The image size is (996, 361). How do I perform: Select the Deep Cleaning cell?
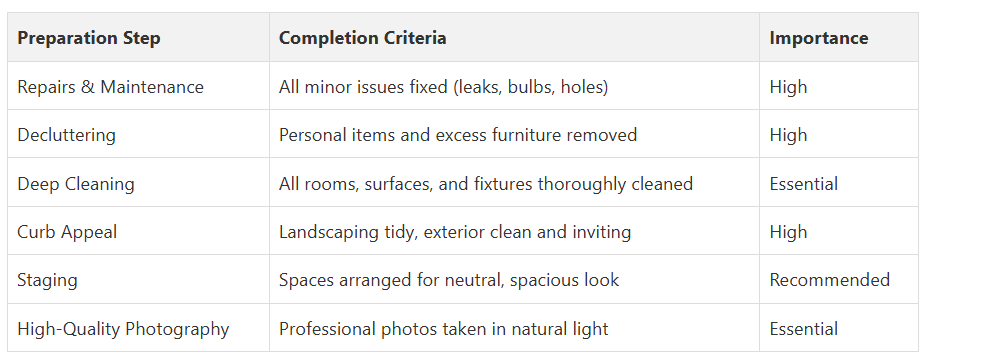click(x=138, y=183)
